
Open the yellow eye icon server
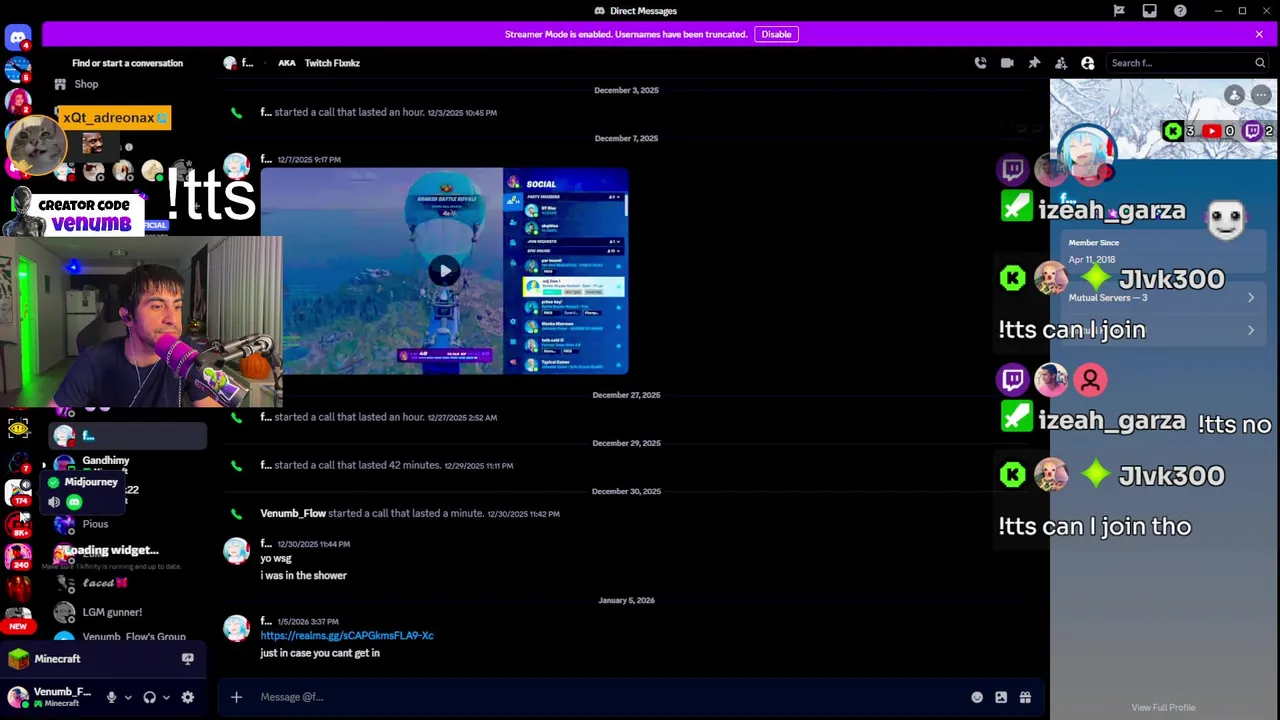pyautogui.click(x=18, y=429)
